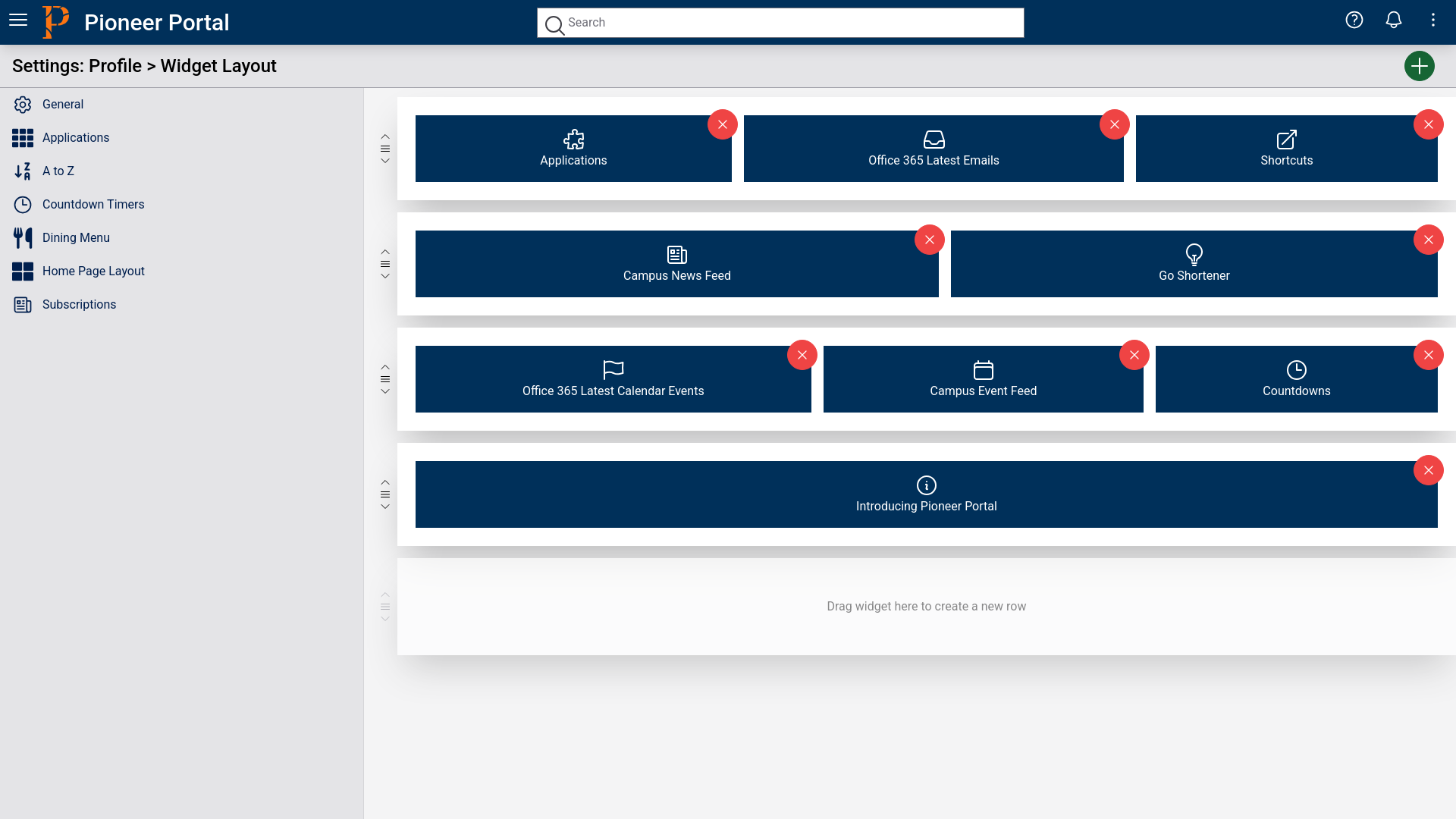The height and width of the screenshot is (819, 1456).
Task: Click the Introducing Pioneer Portal info icon
Action: pos(926,485)
